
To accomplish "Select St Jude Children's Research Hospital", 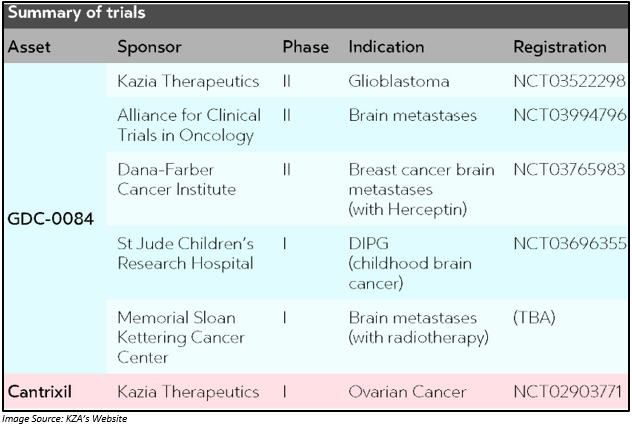I will (x=185, y=254).
